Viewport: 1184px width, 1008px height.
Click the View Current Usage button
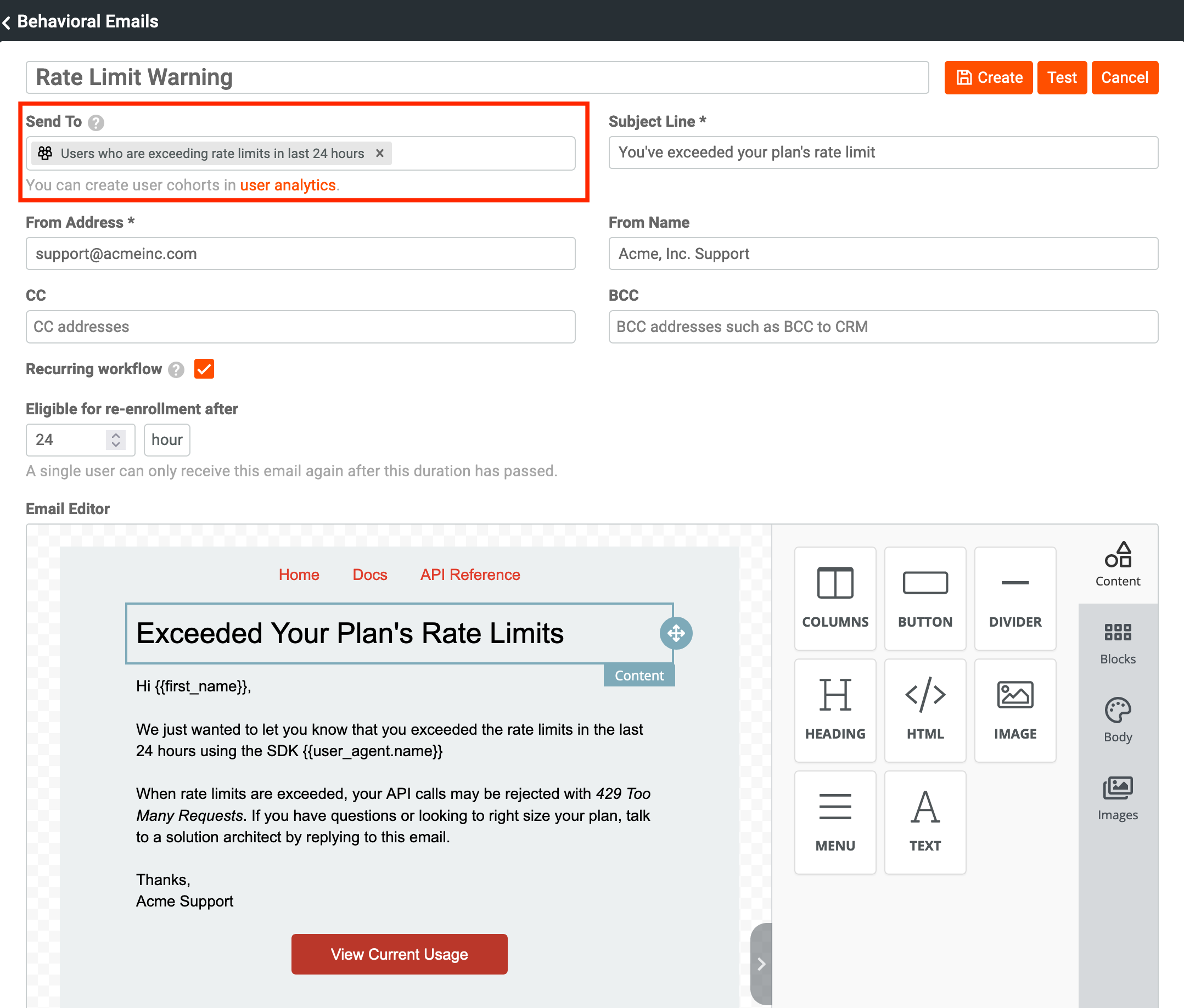click(x=400, y=954)
